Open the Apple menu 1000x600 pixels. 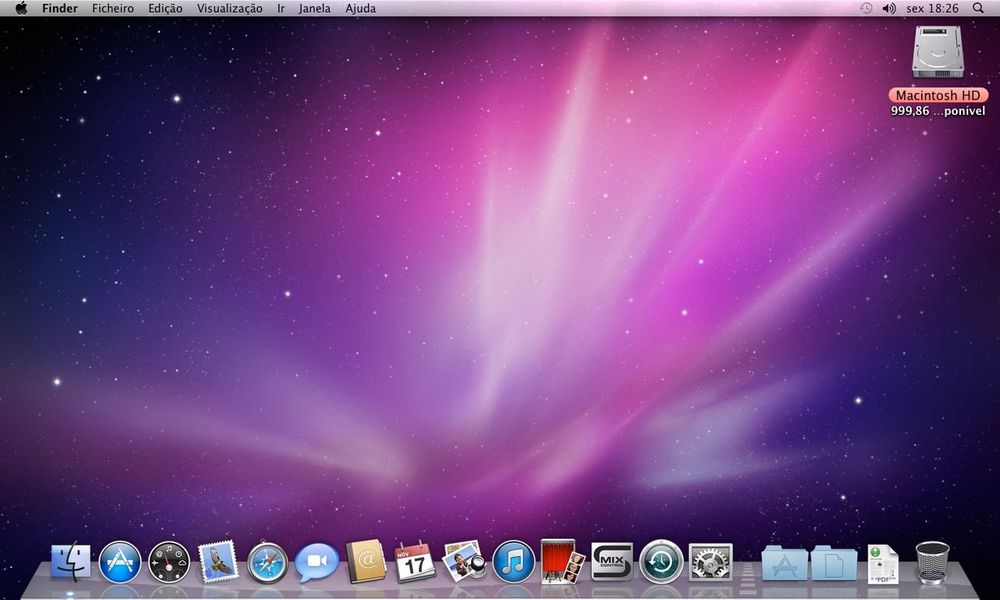(22, 8)
